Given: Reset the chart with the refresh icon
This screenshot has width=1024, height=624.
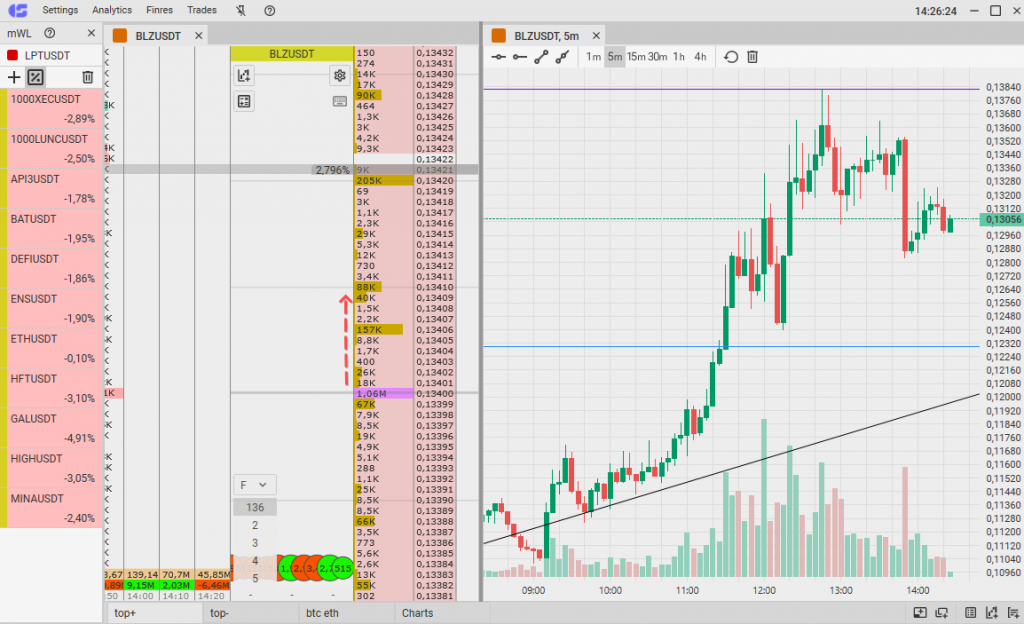Looking at the screenshot, I should point(731,57).
